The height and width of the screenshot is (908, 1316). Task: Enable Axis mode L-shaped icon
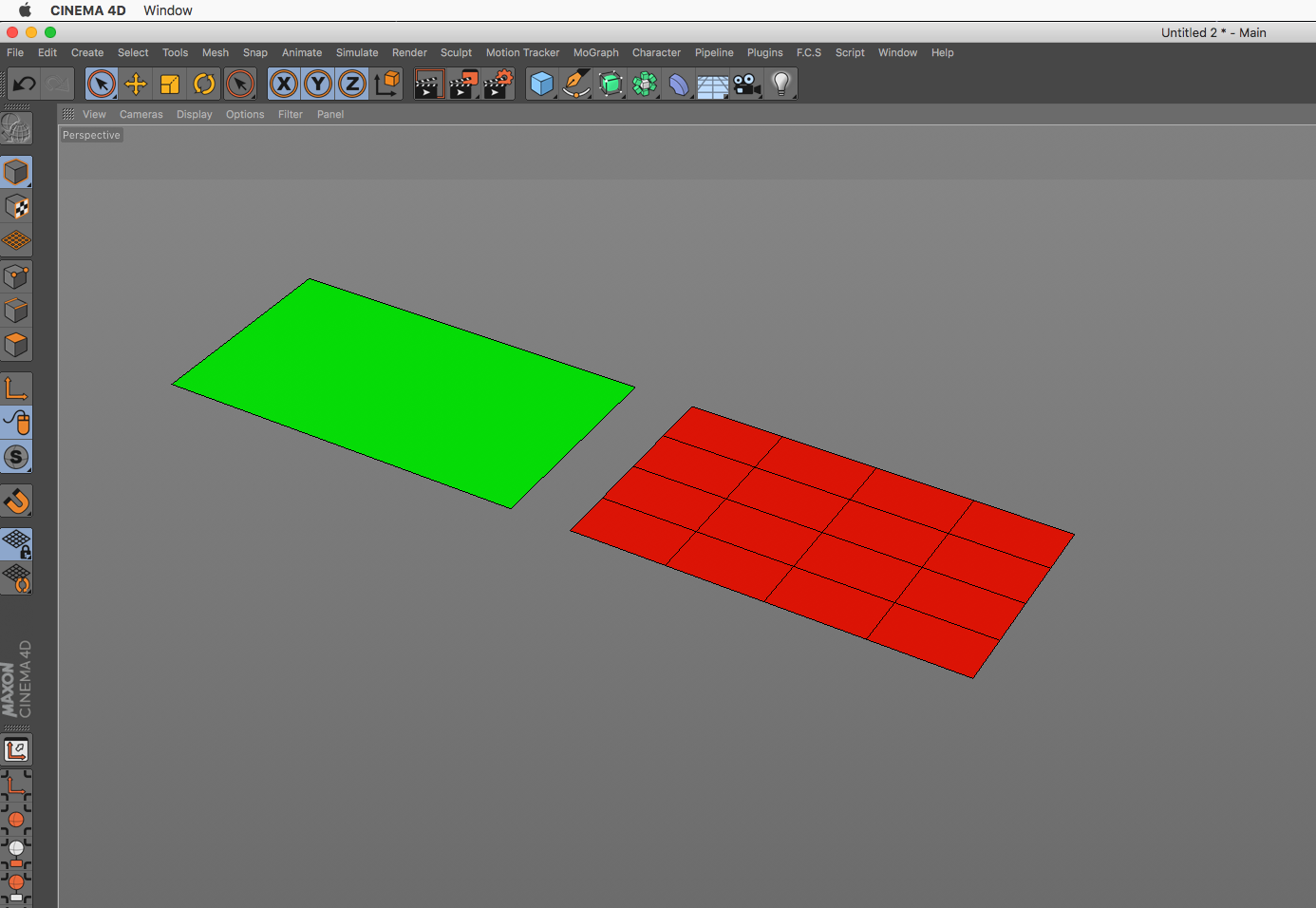tap(16, 388)
